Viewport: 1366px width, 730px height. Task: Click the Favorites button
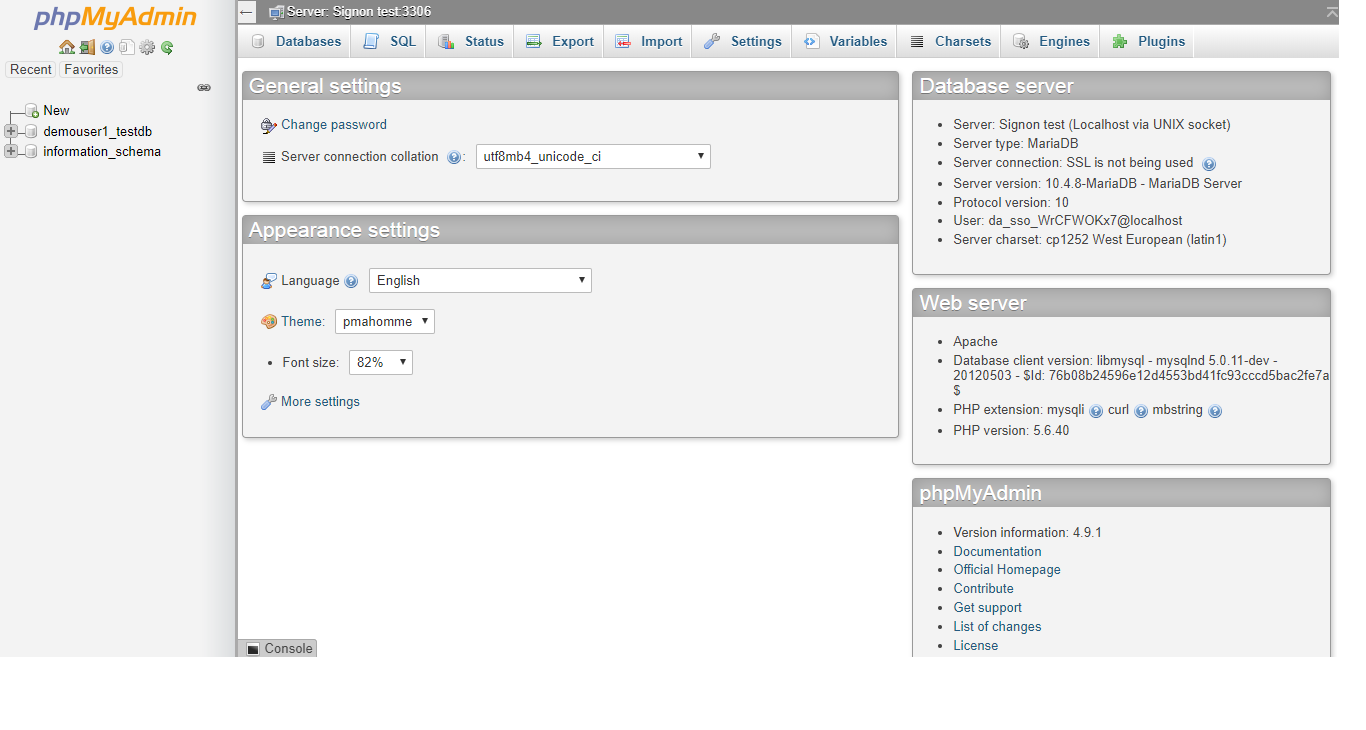point(91,70)
